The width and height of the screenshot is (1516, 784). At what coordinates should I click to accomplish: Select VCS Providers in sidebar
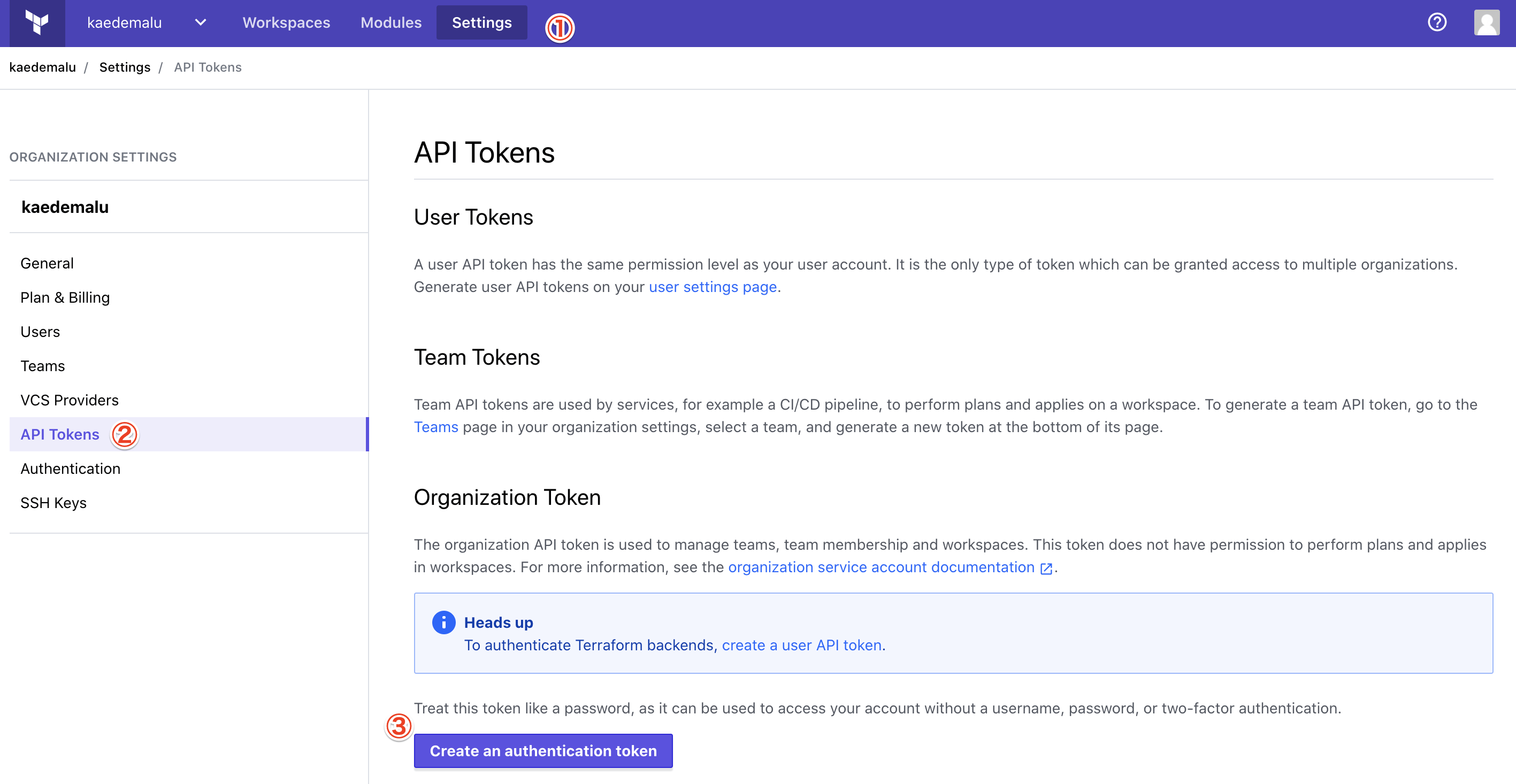pyautogui.click(x=70, y=400)
